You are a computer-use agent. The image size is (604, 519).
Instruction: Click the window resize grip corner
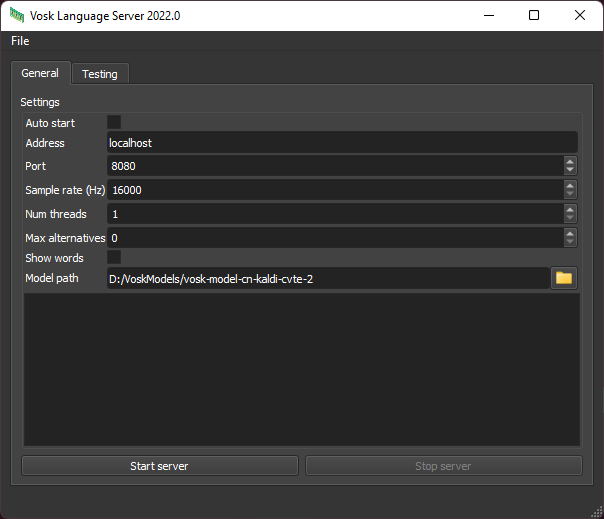tap(597, 512)
